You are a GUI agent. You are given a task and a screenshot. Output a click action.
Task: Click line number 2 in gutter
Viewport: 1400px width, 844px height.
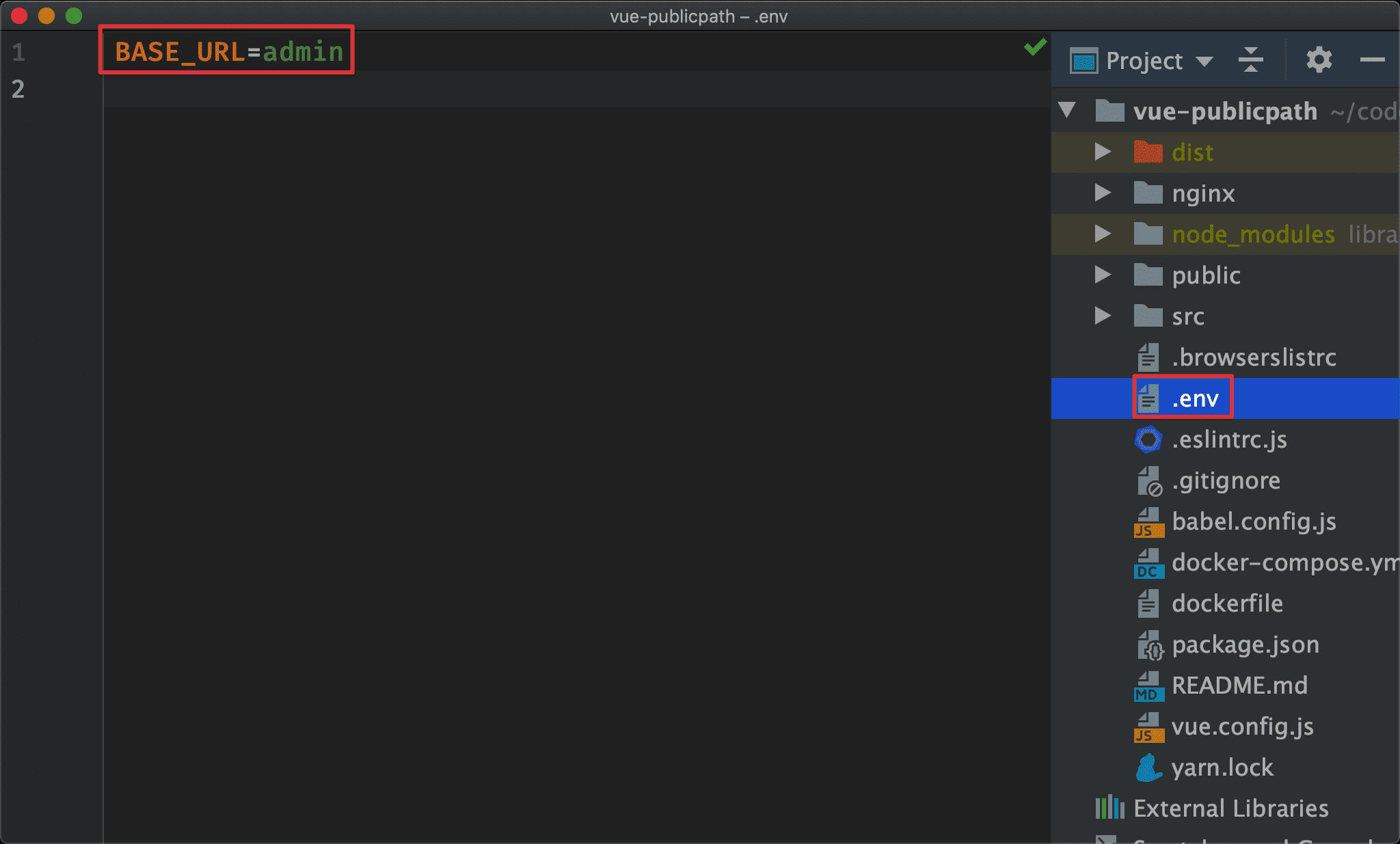18,89
